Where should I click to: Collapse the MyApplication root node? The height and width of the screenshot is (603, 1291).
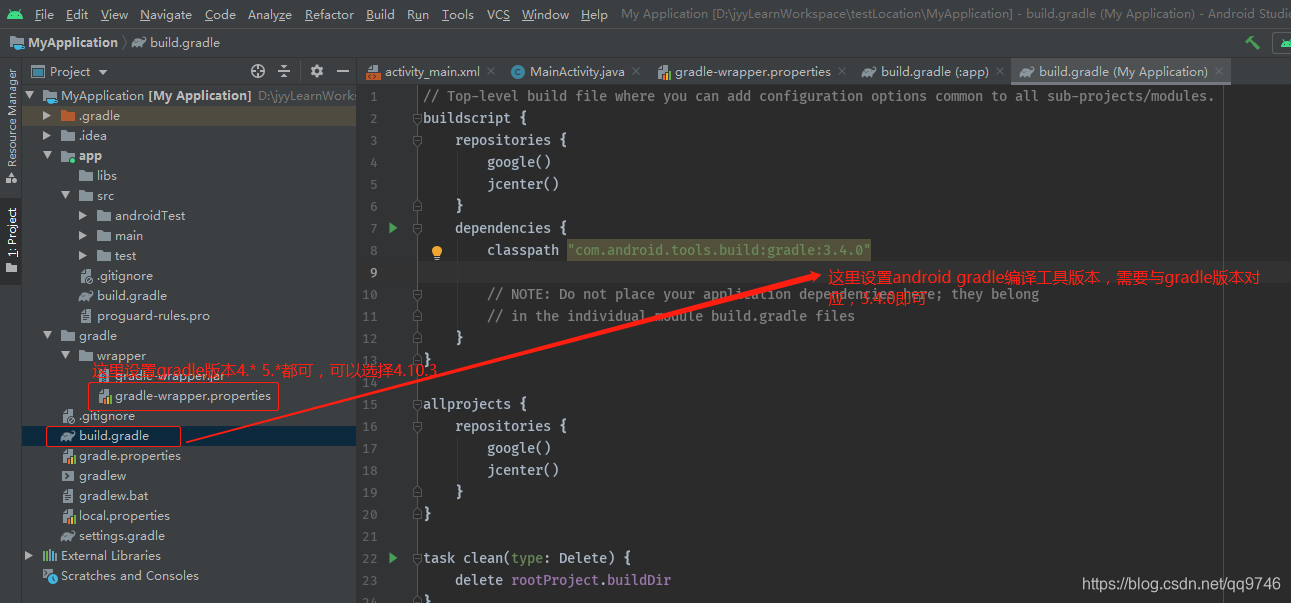pos(30,96)
